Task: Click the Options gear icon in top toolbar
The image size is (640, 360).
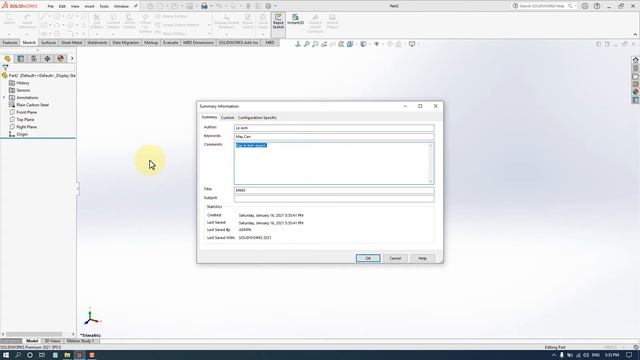Action: pos(268,6)
